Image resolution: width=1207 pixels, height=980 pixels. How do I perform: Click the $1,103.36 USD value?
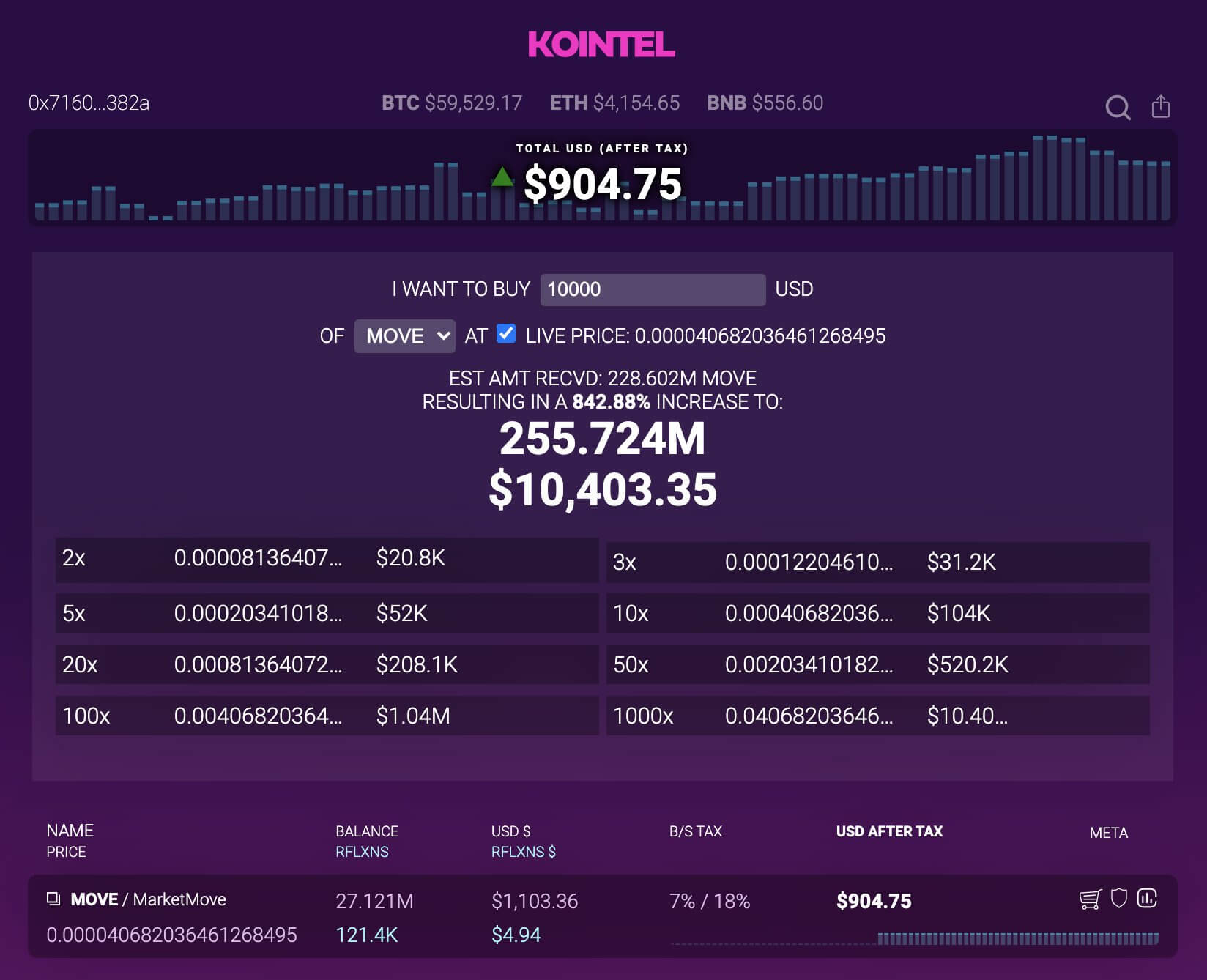[x=535, y=901]
